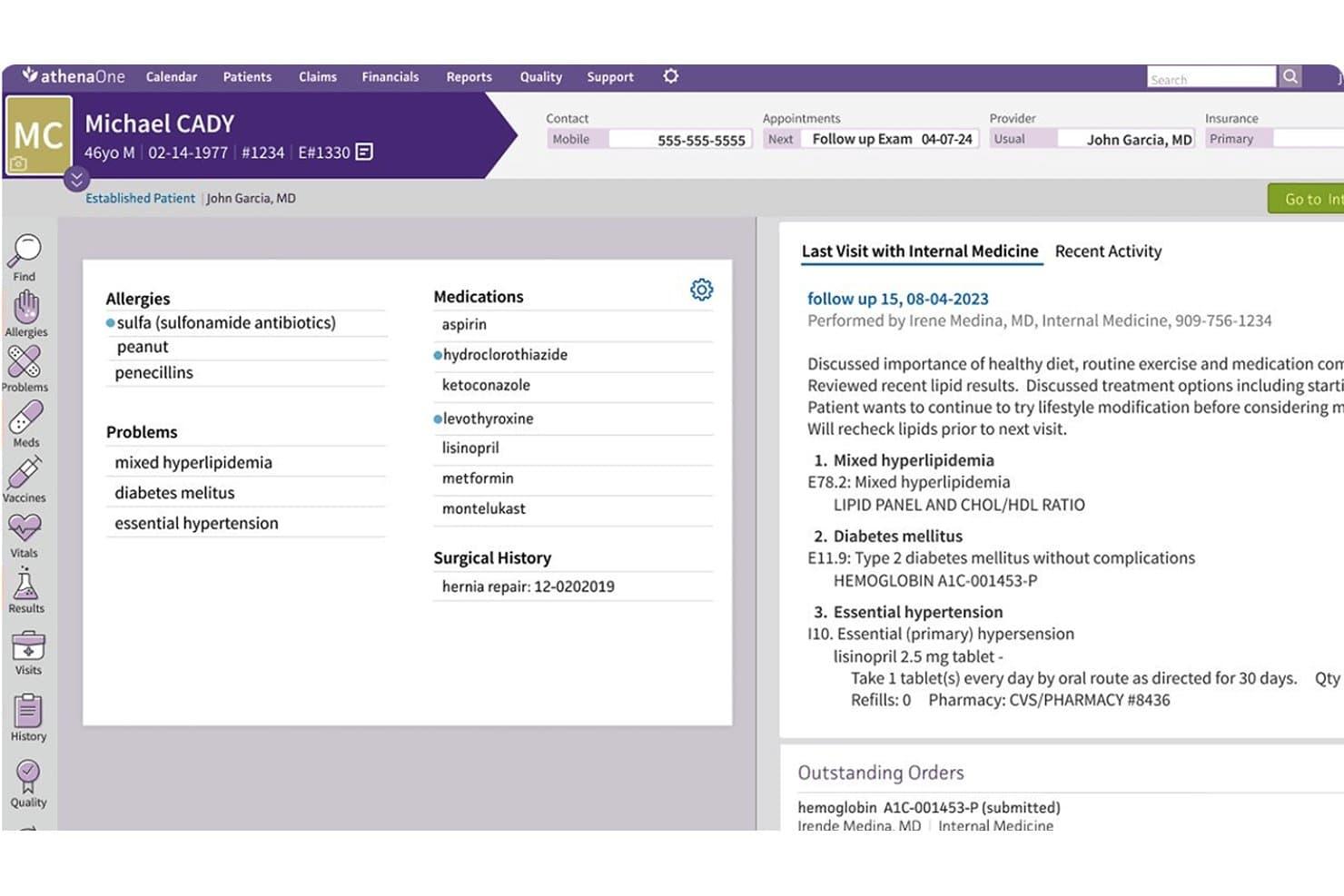This screenshot has width=1344, height=896.
Task: Click lisinopril 2.5 mg tablet entry
Action: tap(918, 656)
